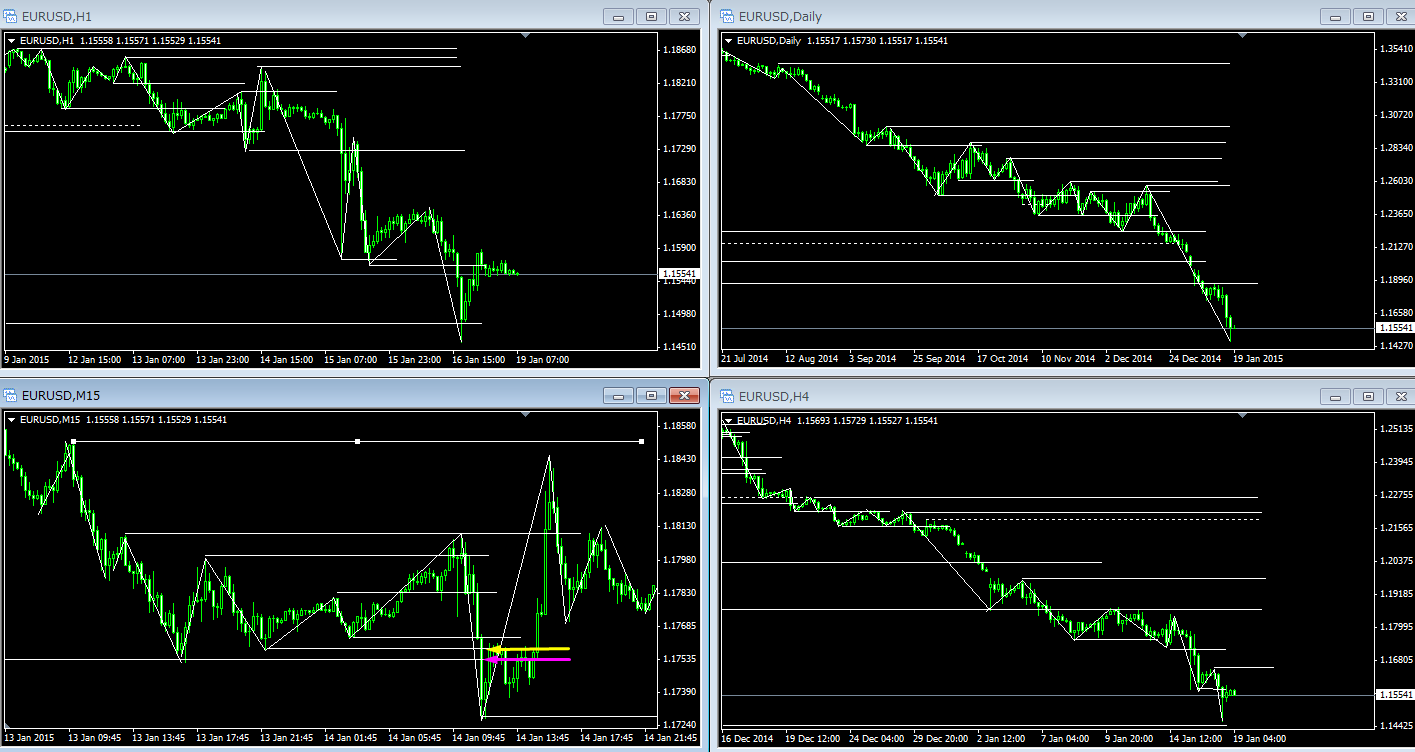The width and height of the screenshot is (1415, 752).
Task: Expand the triangle beside EURUSD,H1 chart label
Action: [x=12, y=41]
